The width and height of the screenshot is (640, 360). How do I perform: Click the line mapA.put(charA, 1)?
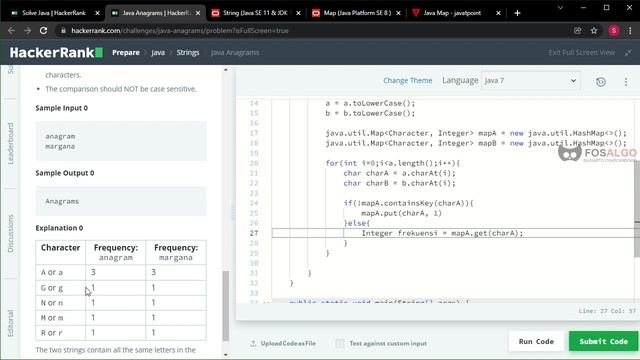click(401, 213)
